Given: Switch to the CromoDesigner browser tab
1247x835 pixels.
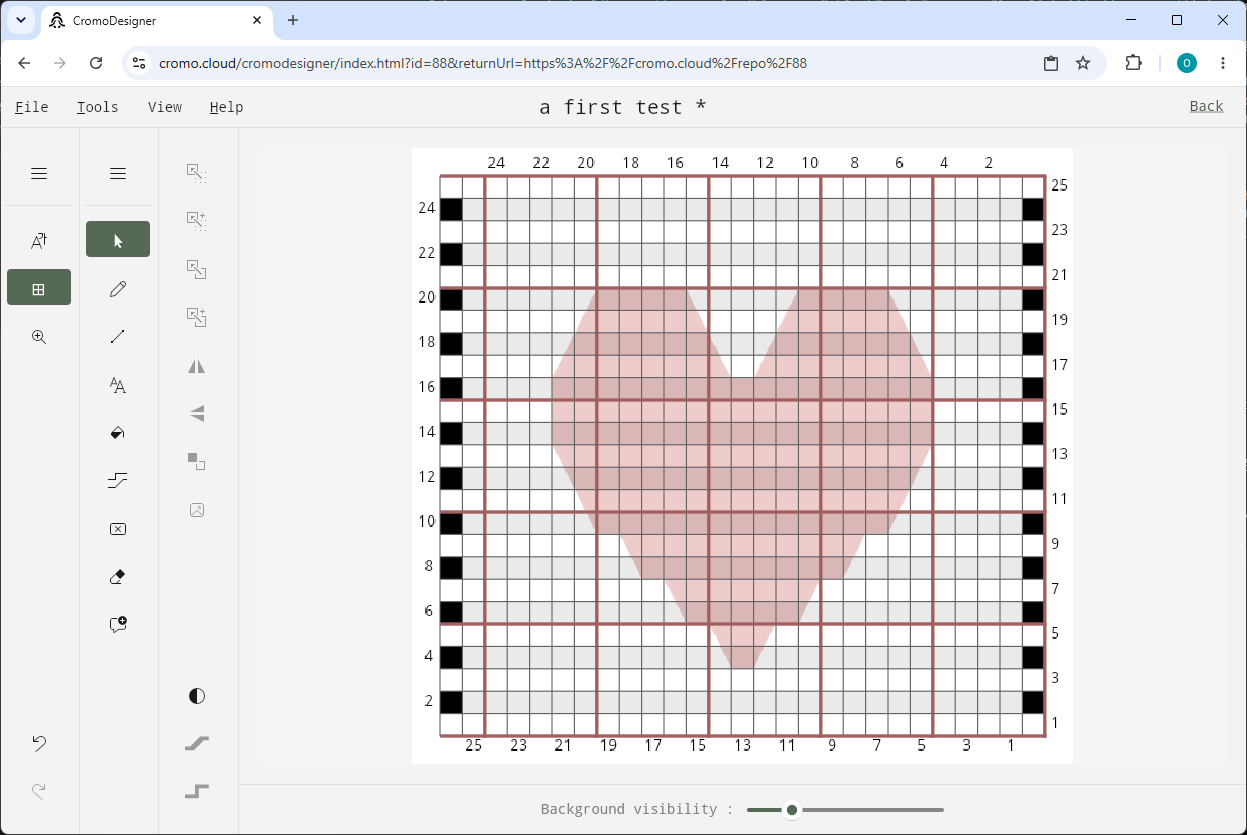Looking at the screenshot, I should point(158,20).
